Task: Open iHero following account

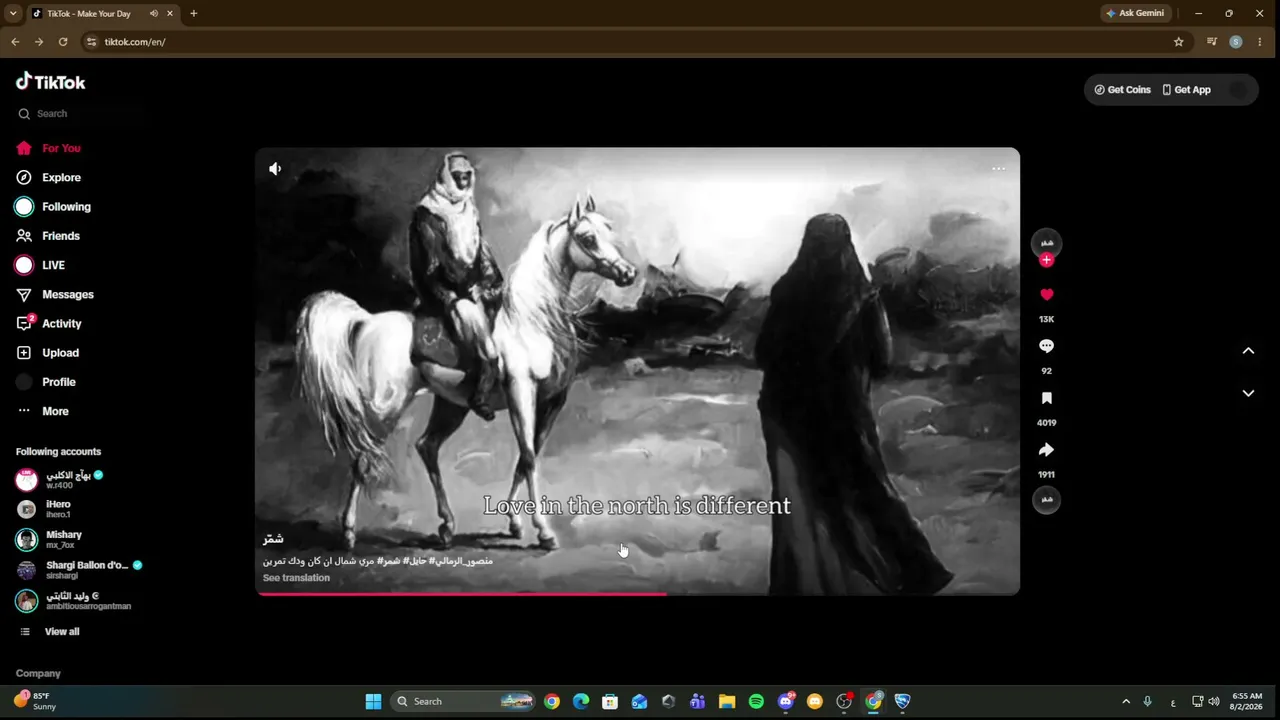Action: coord(58,509)
